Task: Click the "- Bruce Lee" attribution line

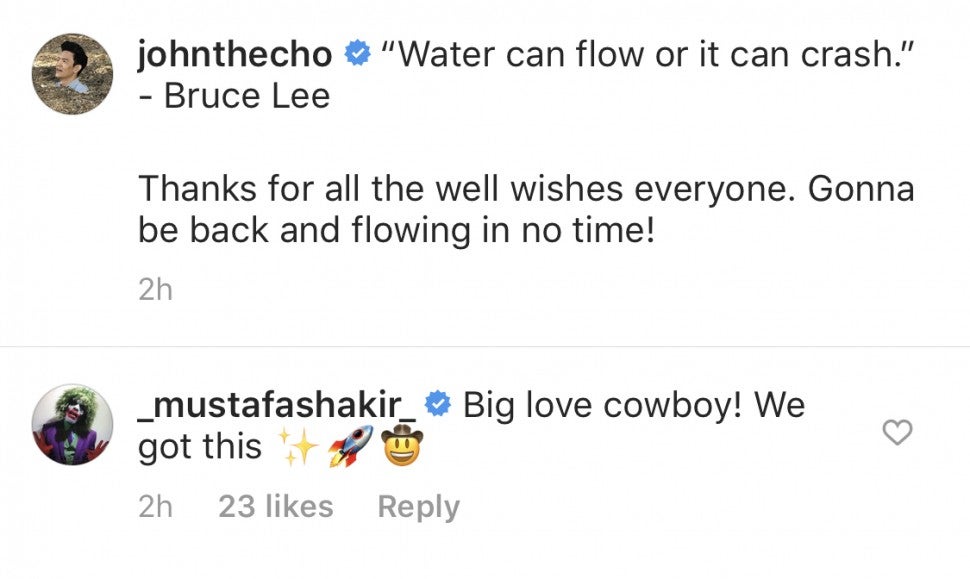Action: click(x=234, y=99)
